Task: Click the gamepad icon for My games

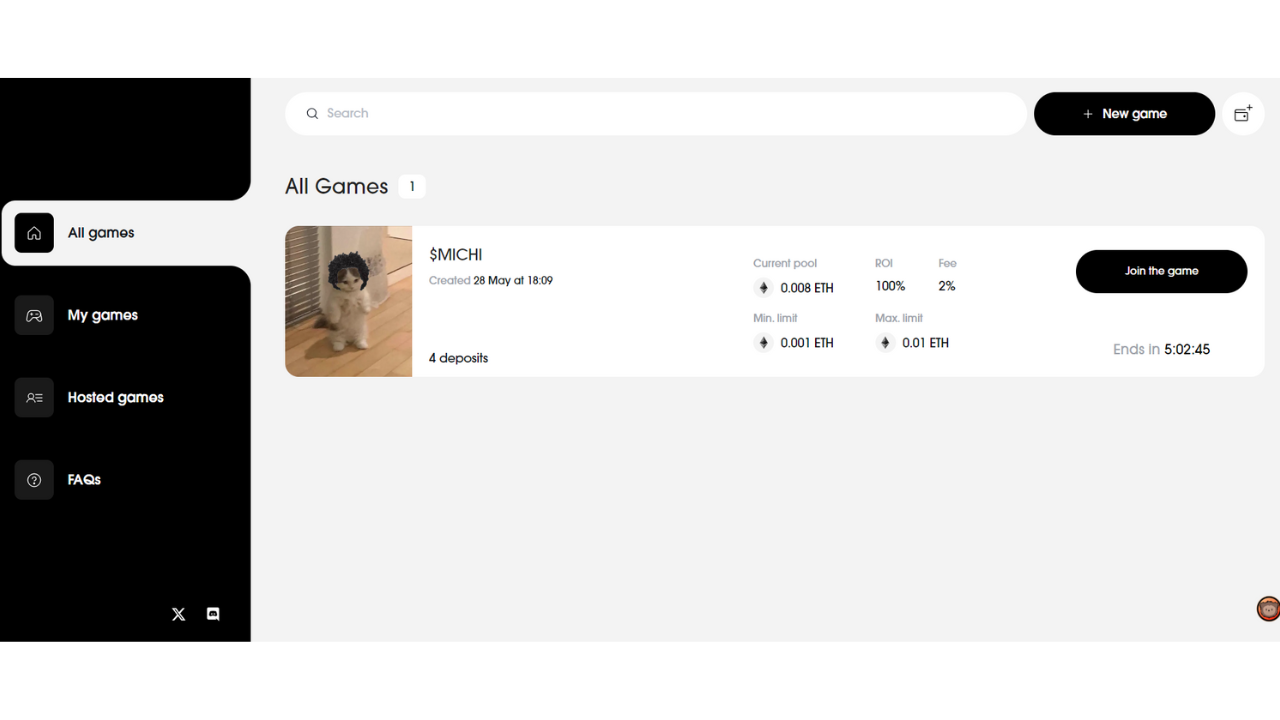Action: pos(34,315)
